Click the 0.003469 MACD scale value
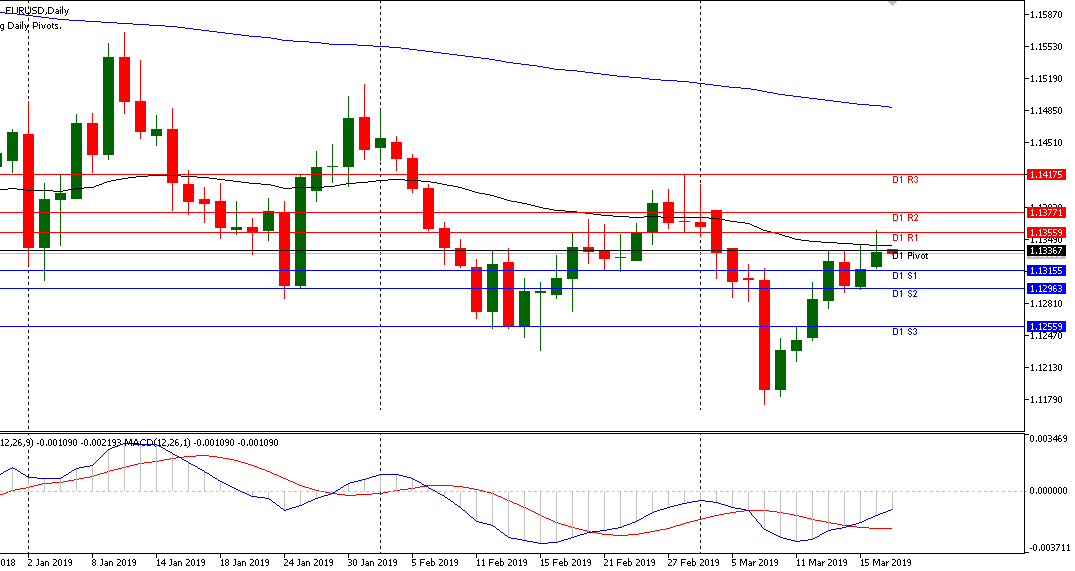 pyautogui.click(x=1047, y=439)
